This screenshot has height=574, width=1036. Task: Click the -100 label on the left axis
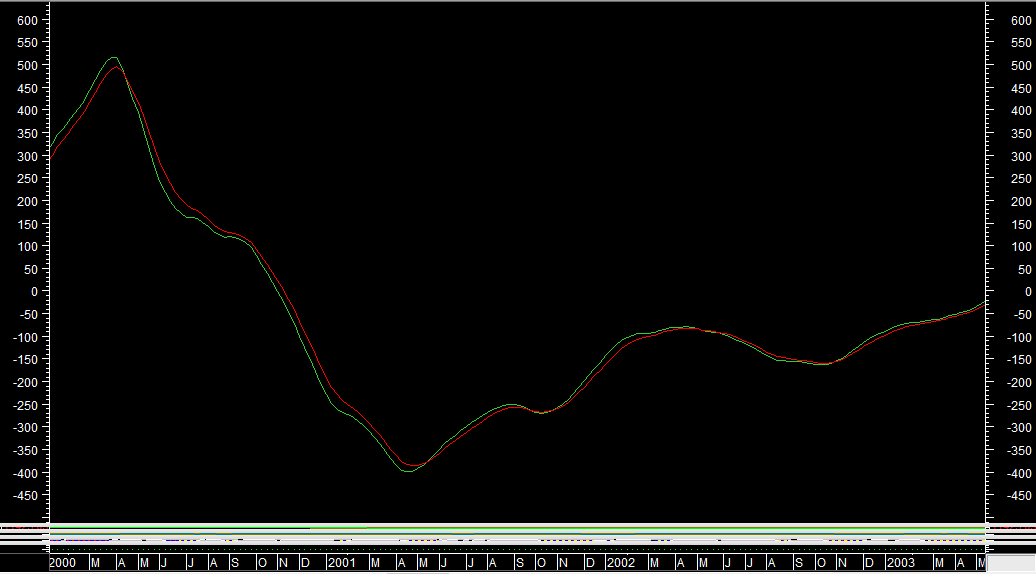point(24,338)
